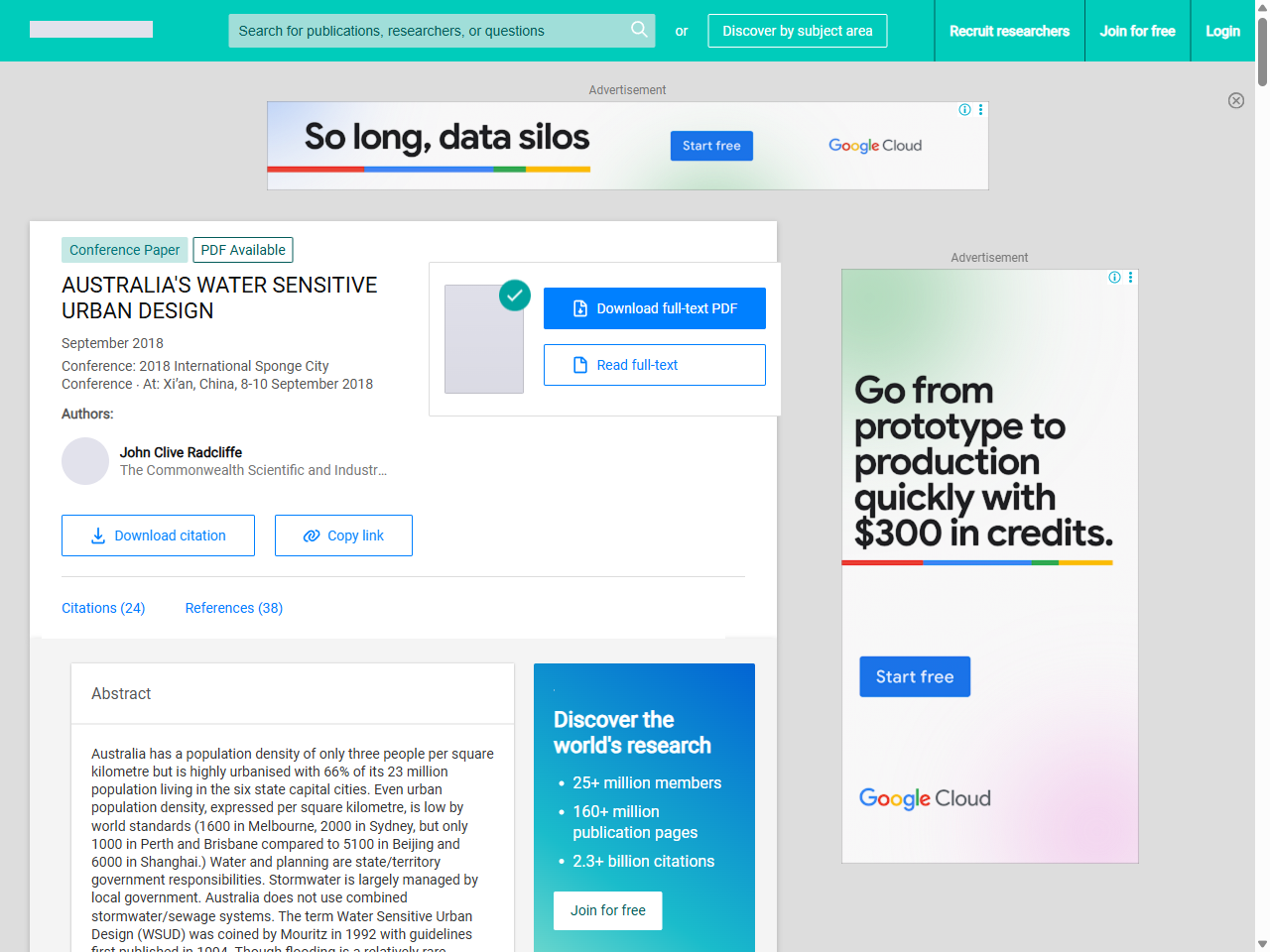Click the green checkmark badge on the PDF preview

point(514,295)
